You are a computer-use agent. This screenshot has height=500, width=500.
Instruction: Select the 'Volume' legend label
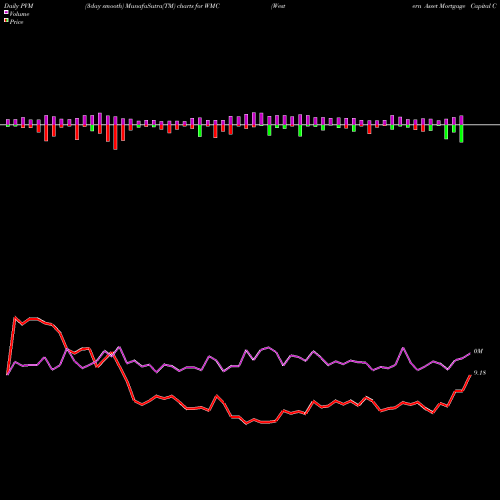[19, 14]
